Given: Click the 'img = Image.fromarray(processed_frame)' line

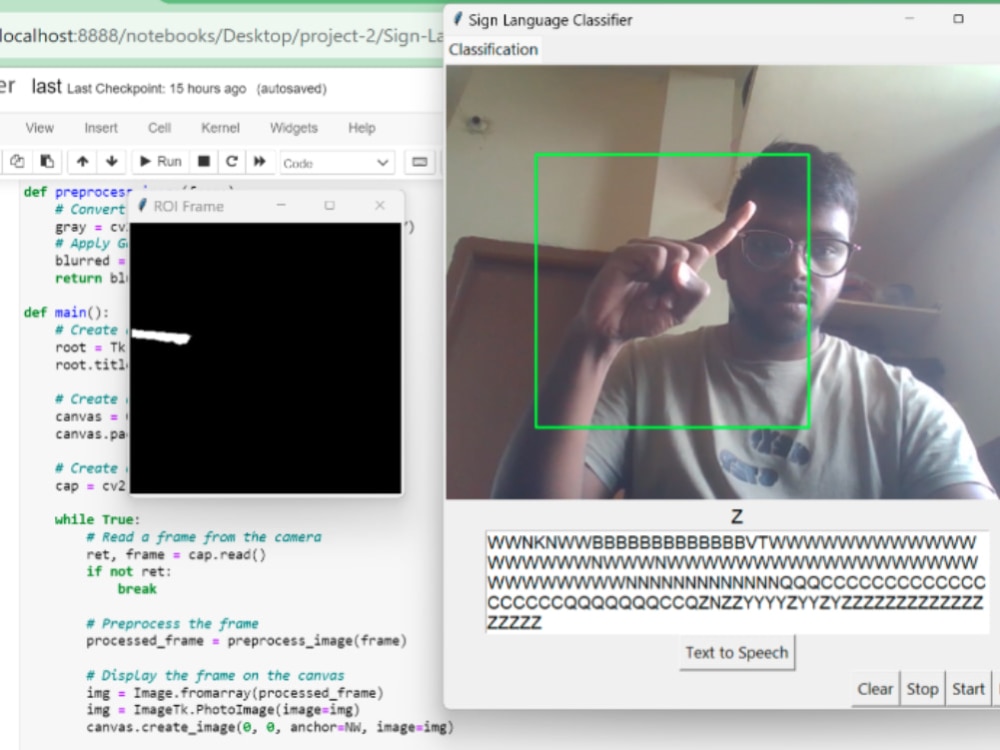Looking at the screenshot, I should (235, 693).
